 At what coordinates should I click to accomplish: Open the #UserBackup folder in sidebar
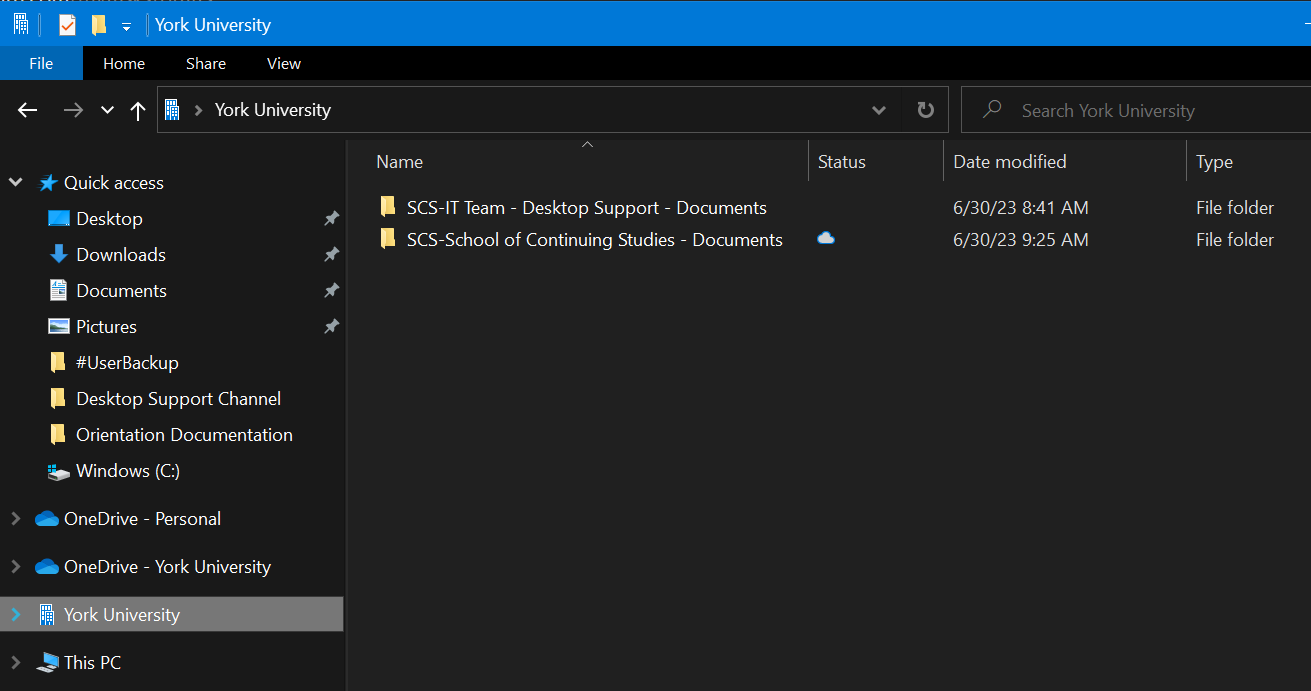point(127,363)
